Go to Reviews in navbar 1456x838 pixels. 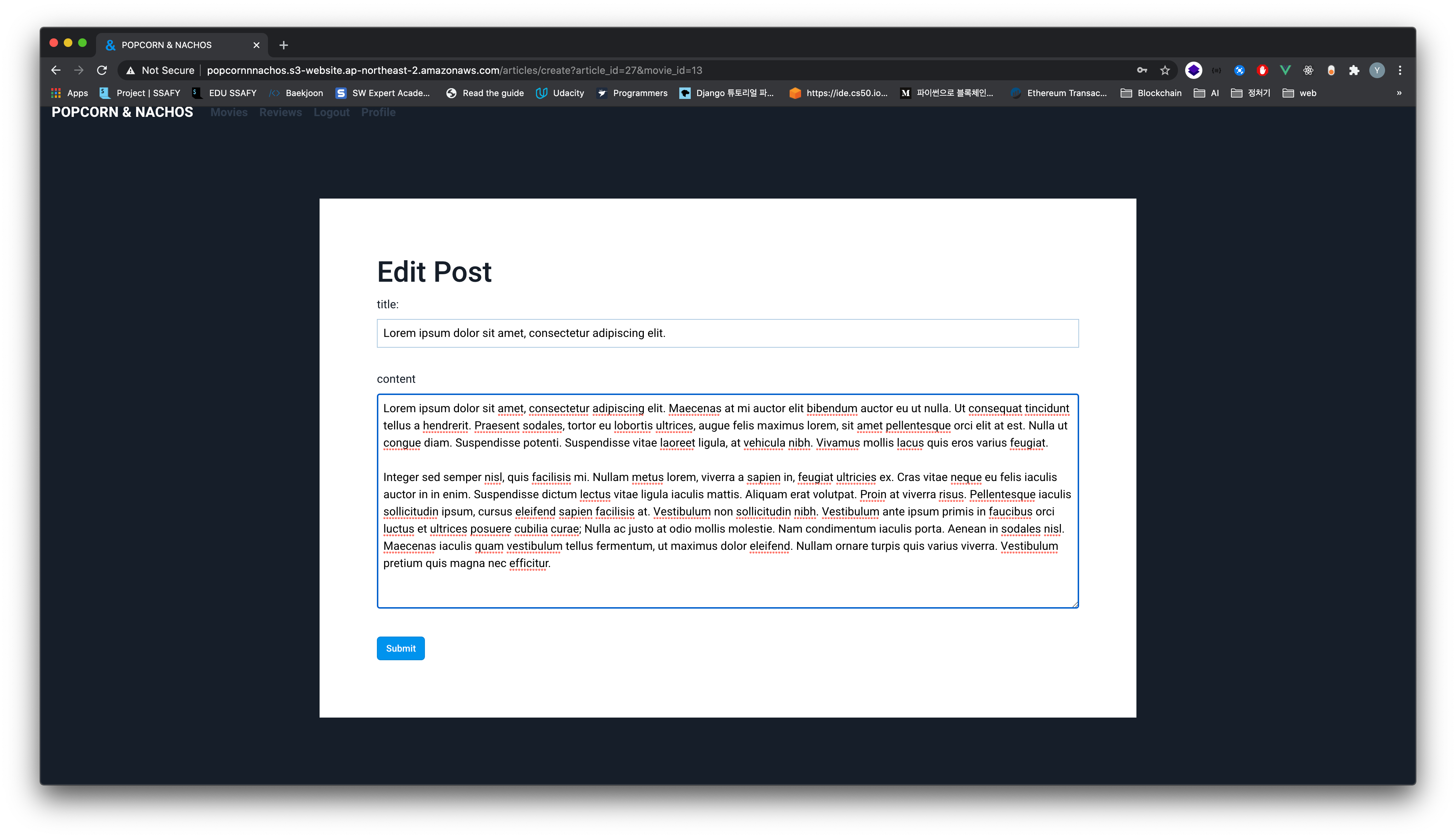pos(281,112)
